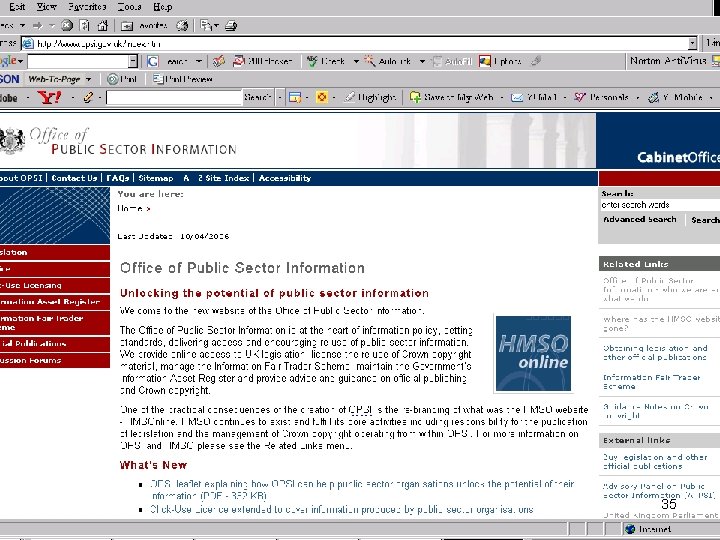Click the Sitemap navigation link
720x540 pixels.
[x=156, y=178]
